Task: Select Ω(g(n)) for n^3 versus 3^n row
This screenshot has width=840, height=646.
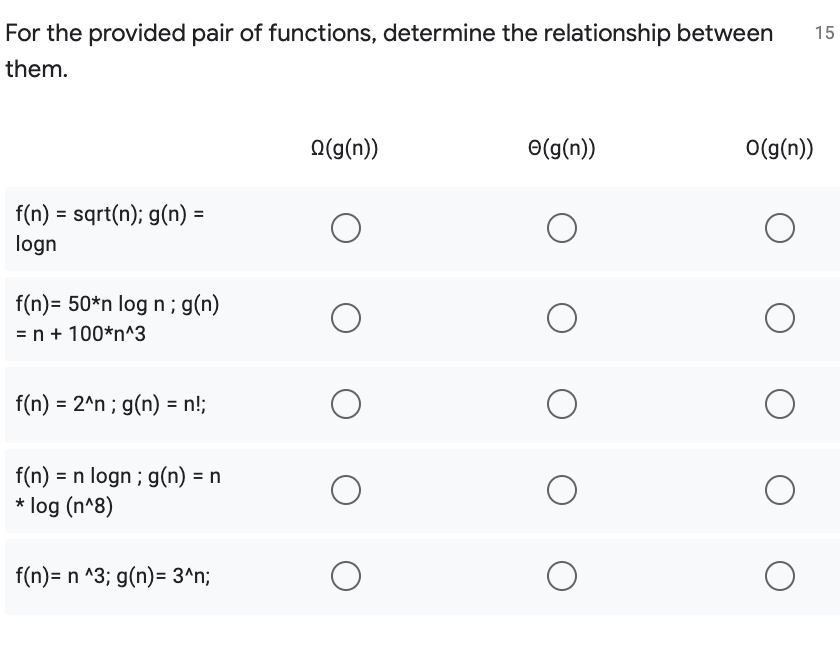Action: coord(346,576)
